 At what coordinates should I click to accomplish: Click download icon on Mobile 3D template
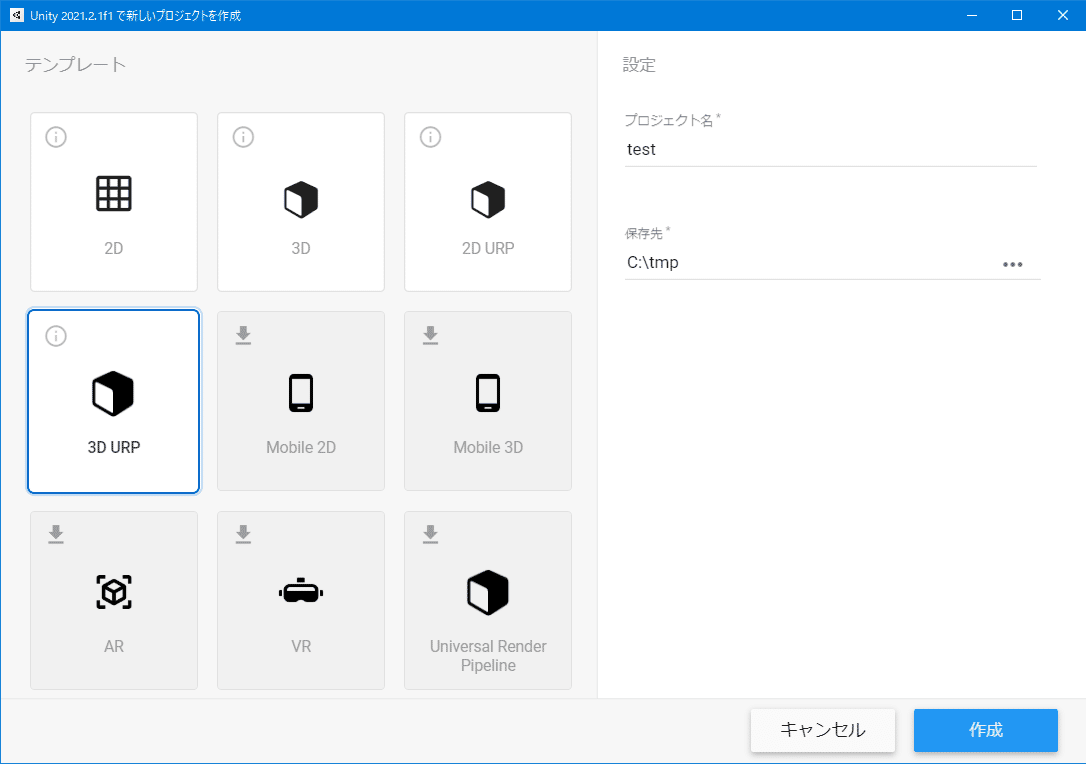pyautogui.click(x=430, y=335)
